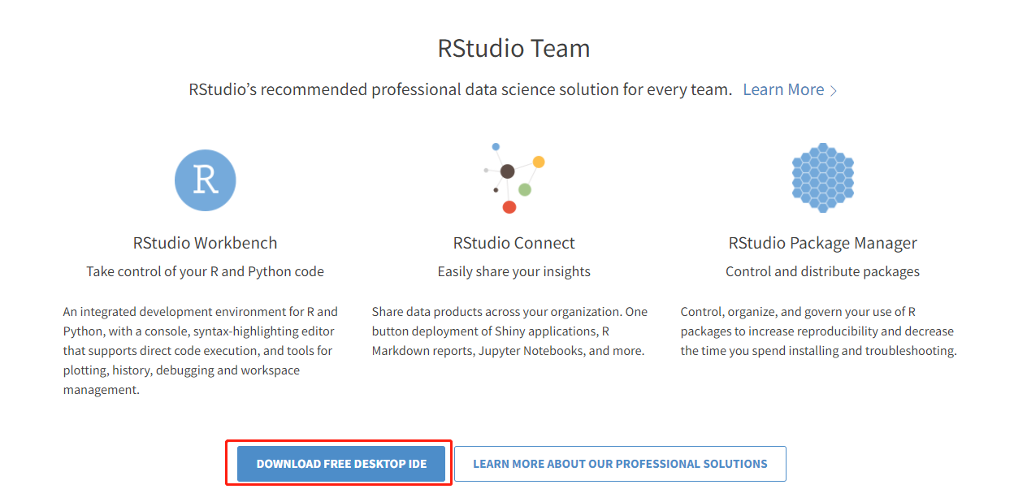The width and height of the screenshot is (1014, 502).
Task: Click "Take control of your R and Python code"
Action: pos(205,271)
